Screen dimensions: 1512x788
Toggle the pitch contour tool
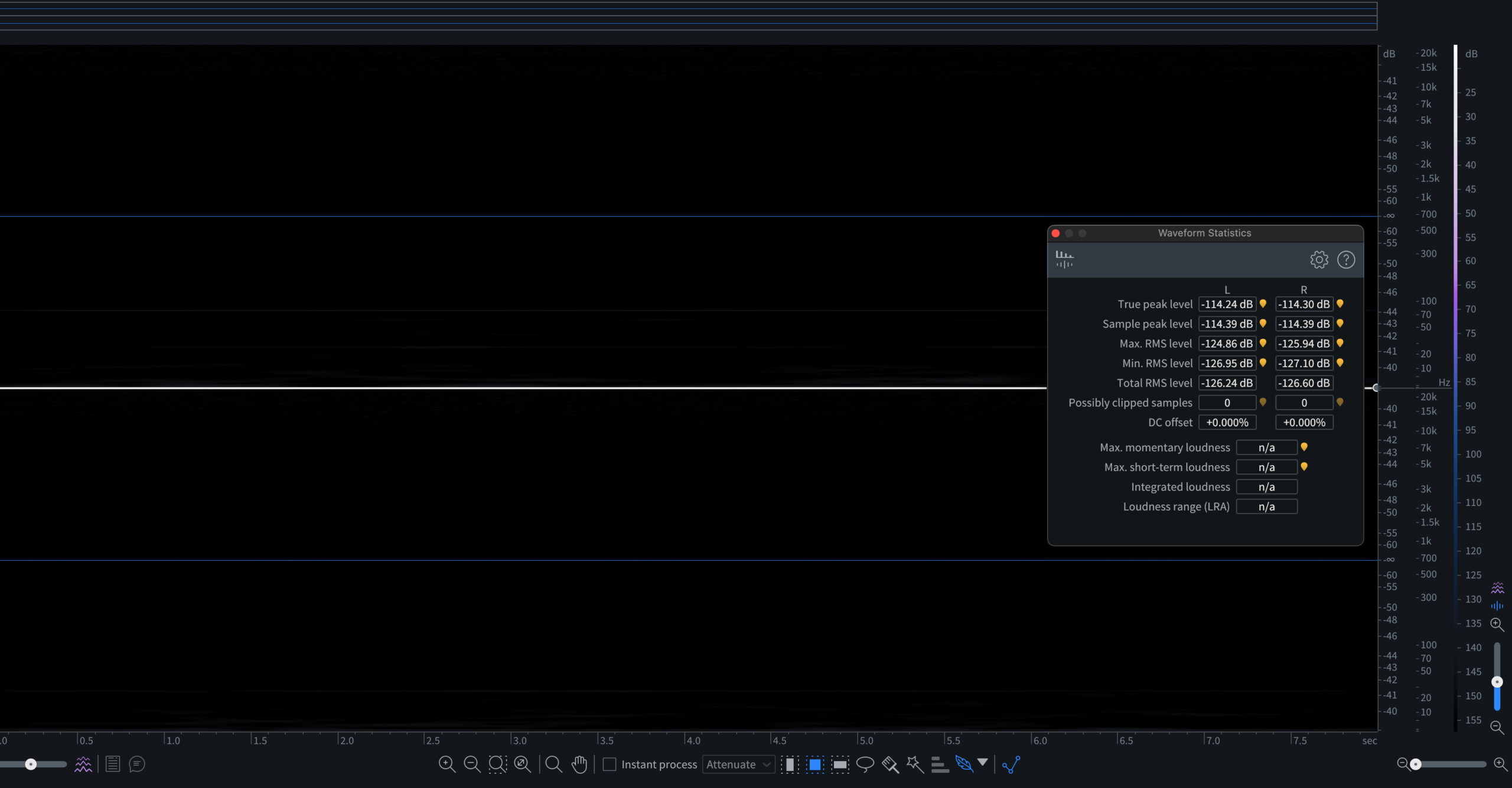tap(1011, 764)
